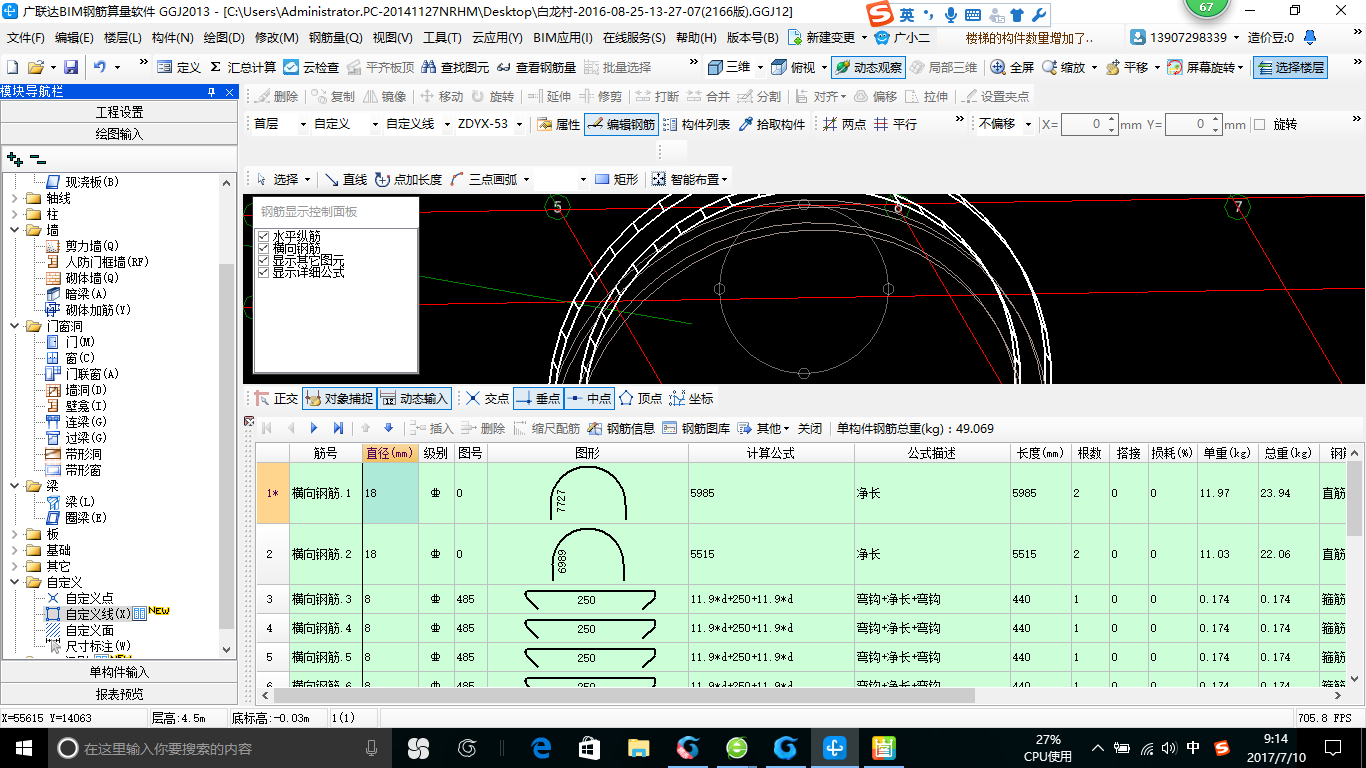Image resolution: width=1366 pixels, height=768 pixels.
Task: Click 报表预览 report preview button
Action: click(119, 694)
